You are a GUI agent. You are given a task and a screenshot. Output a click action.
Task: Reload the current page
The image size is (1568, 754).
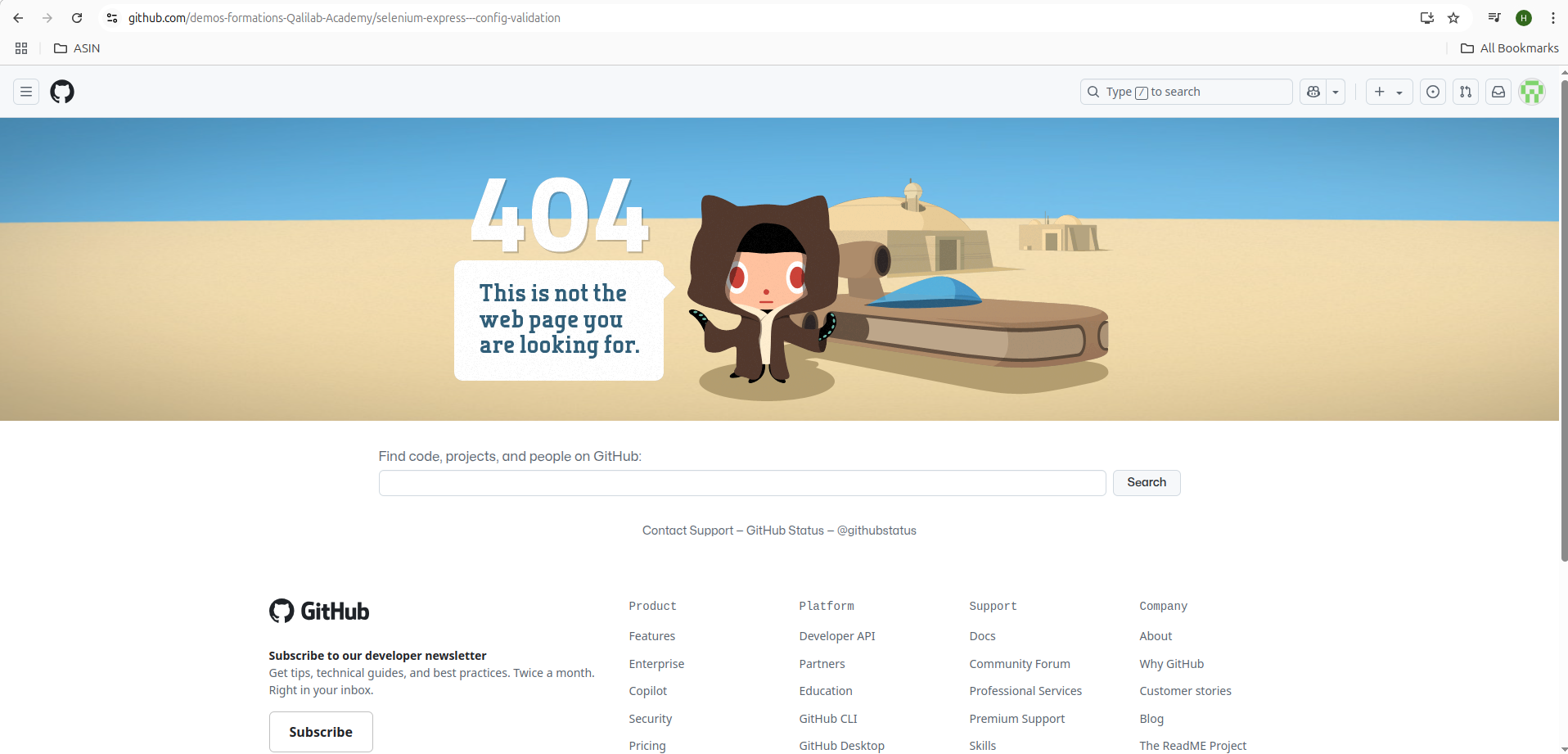point(77,18)
